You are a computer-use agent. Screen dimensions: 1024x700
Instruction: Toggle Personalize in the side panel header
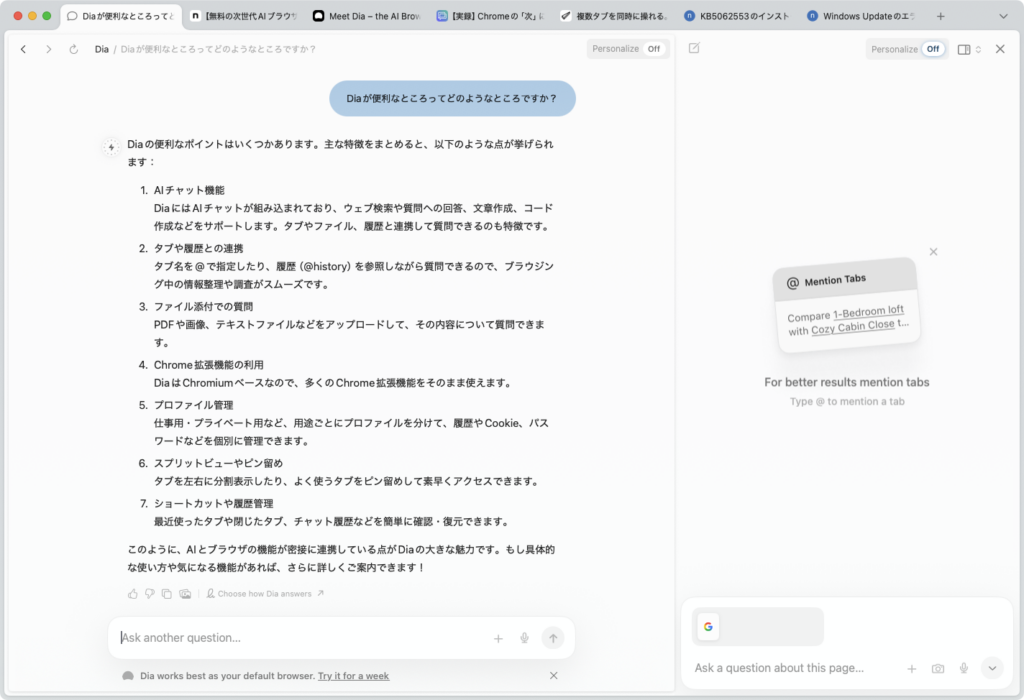pyautogui.click(x=907, y=49)
